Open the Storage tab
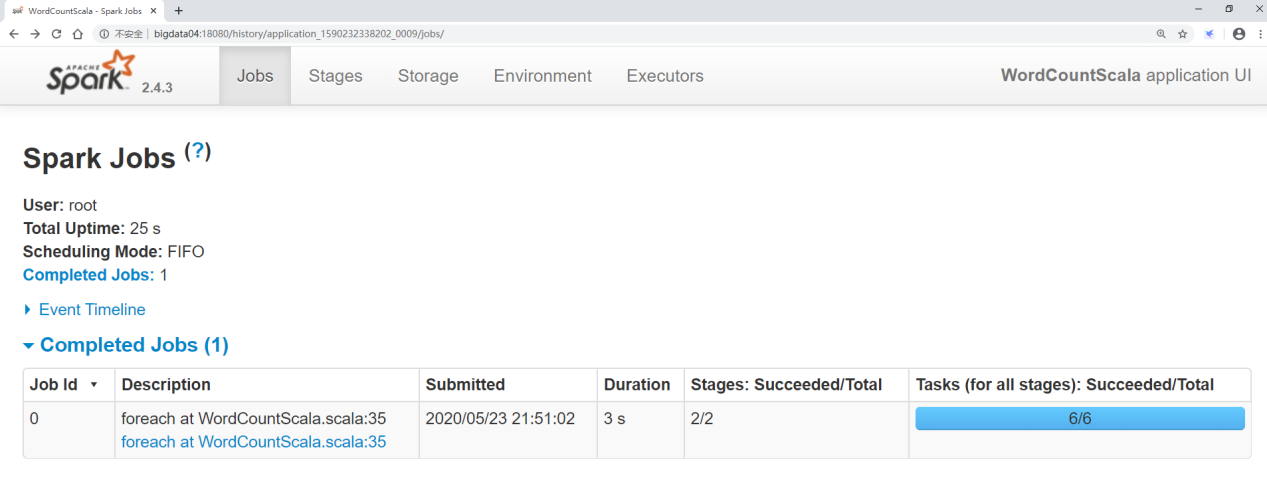1267x482 pixels. pos(428,76)
